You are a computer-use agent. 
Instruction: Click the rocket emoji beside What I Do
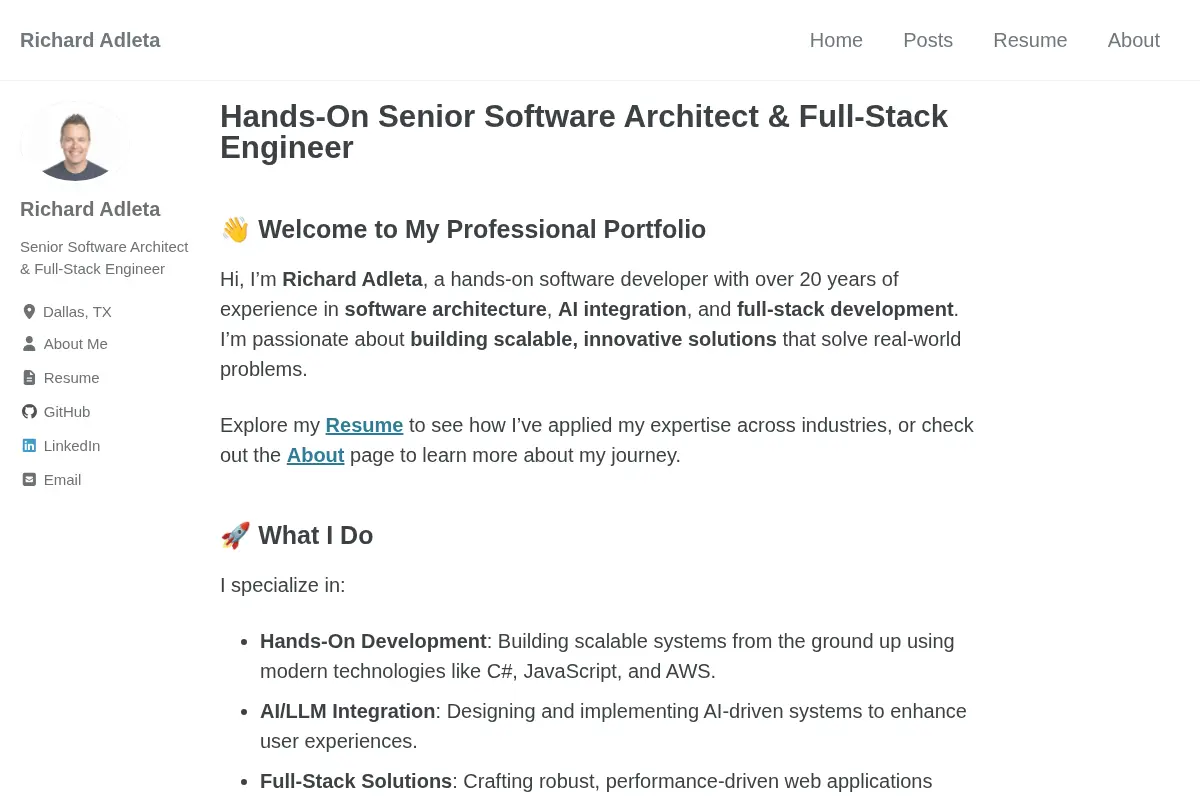click(x=235, y=536)
